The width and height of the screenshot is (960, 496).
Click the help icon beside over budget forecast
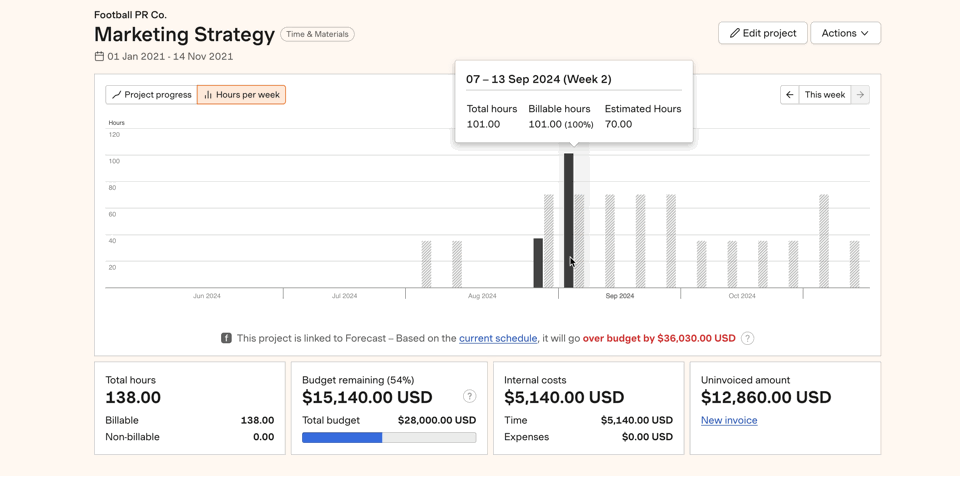[747, 339]
